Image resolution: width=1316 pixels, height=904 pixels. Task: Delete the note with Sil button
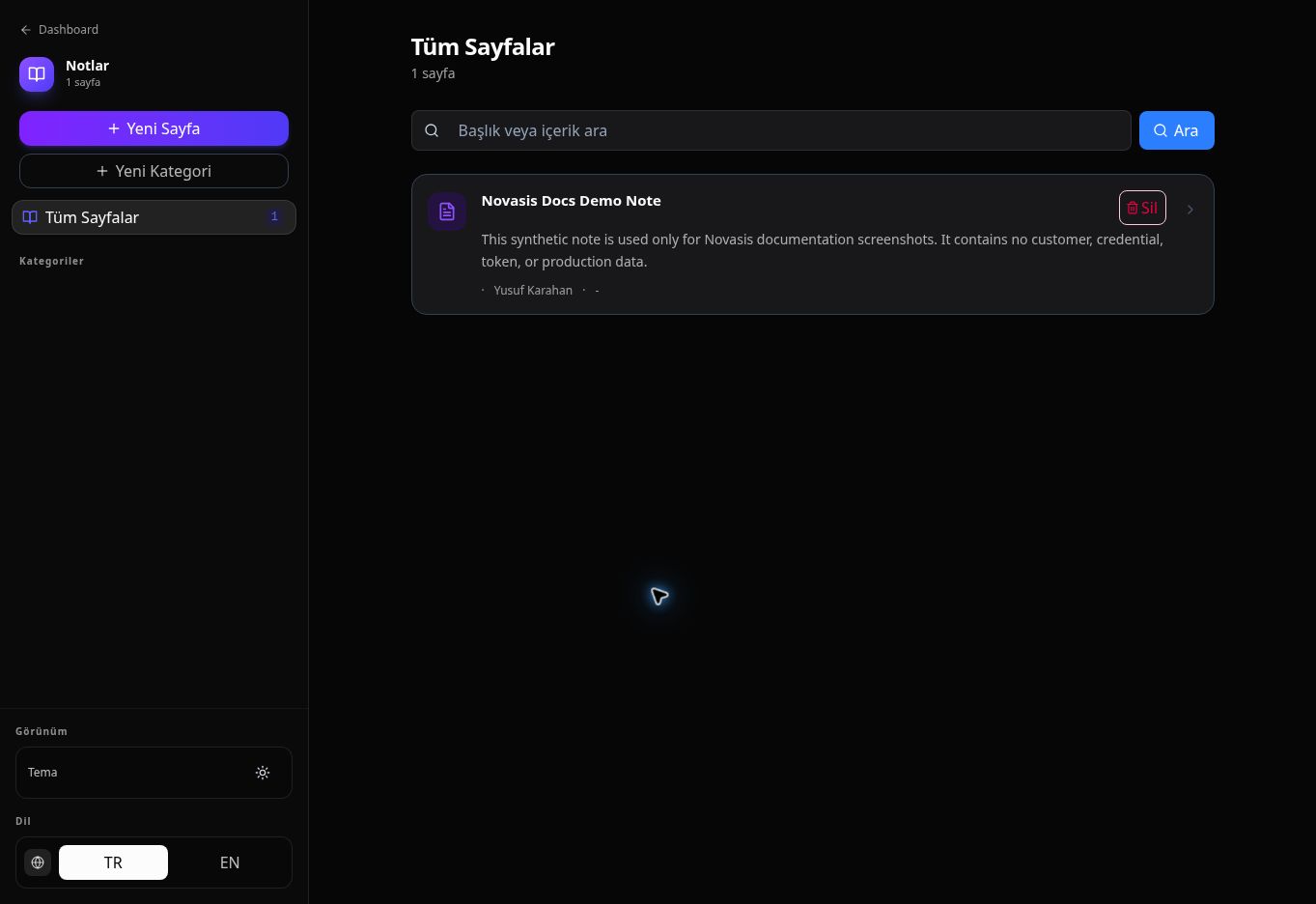coord(1142,208)
